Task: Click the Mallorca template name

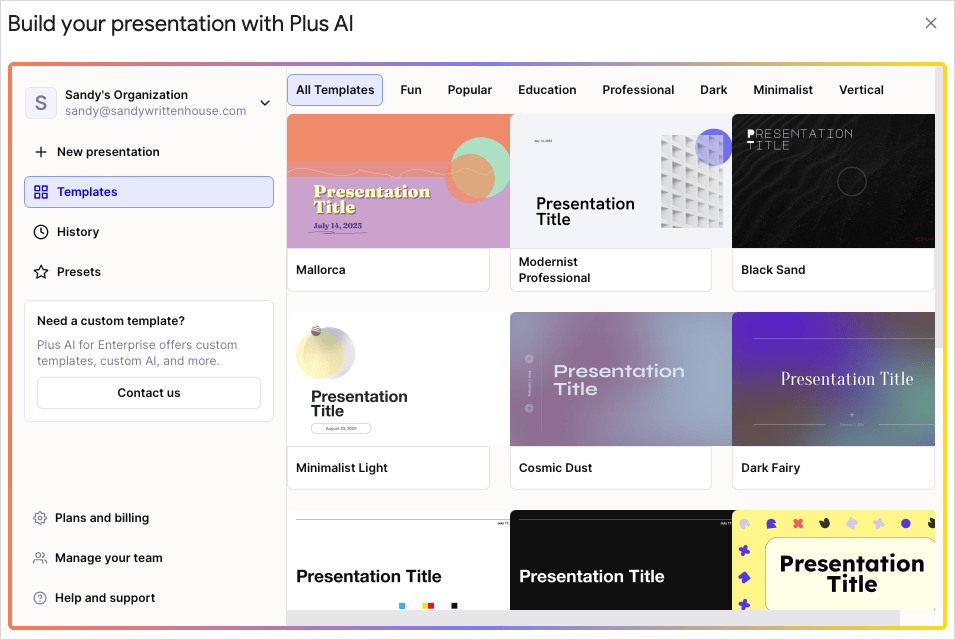Action: pos(320,270)
